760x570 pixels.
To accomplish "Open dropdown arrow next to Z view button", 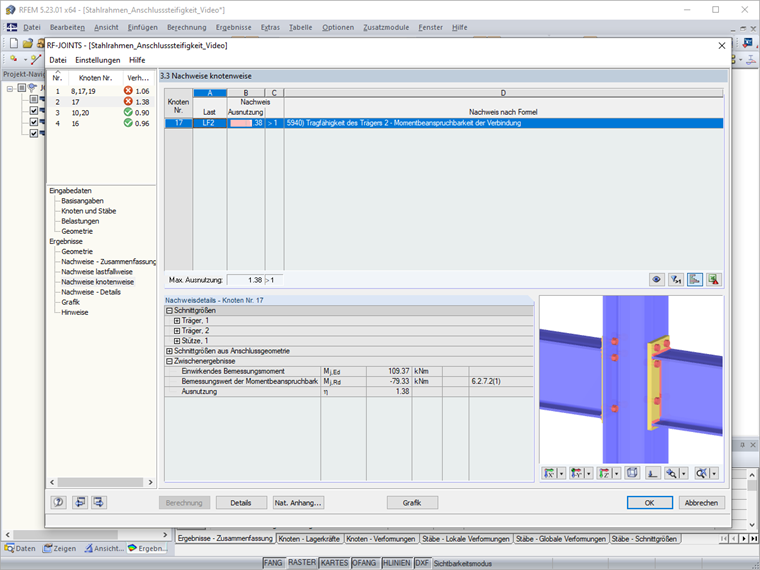I will (x=617, y=473).
